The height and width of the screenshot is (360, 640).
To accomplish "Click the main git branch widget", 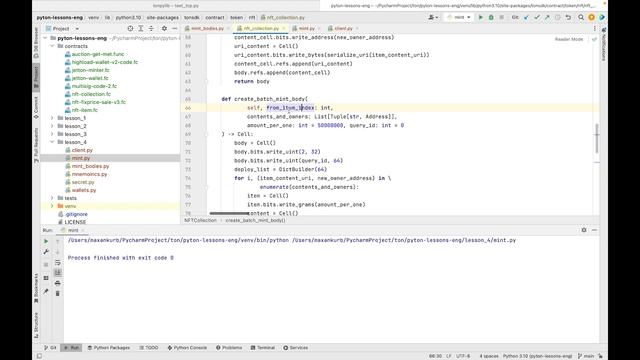I will click(x=586, y=356).
